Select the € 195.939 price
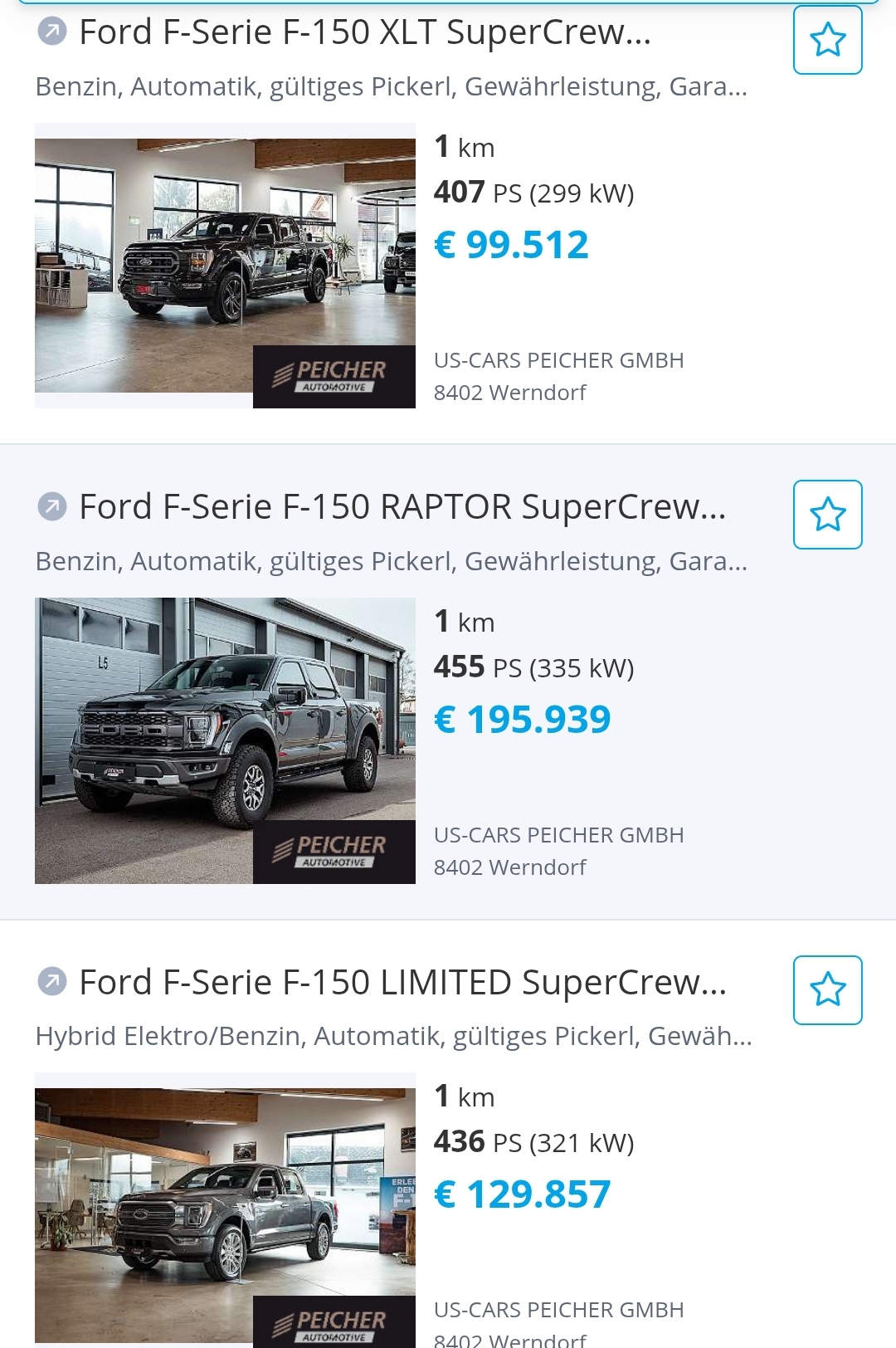Screen dimensions: 896x1348 pyautogui.click(x=522, y=720)
